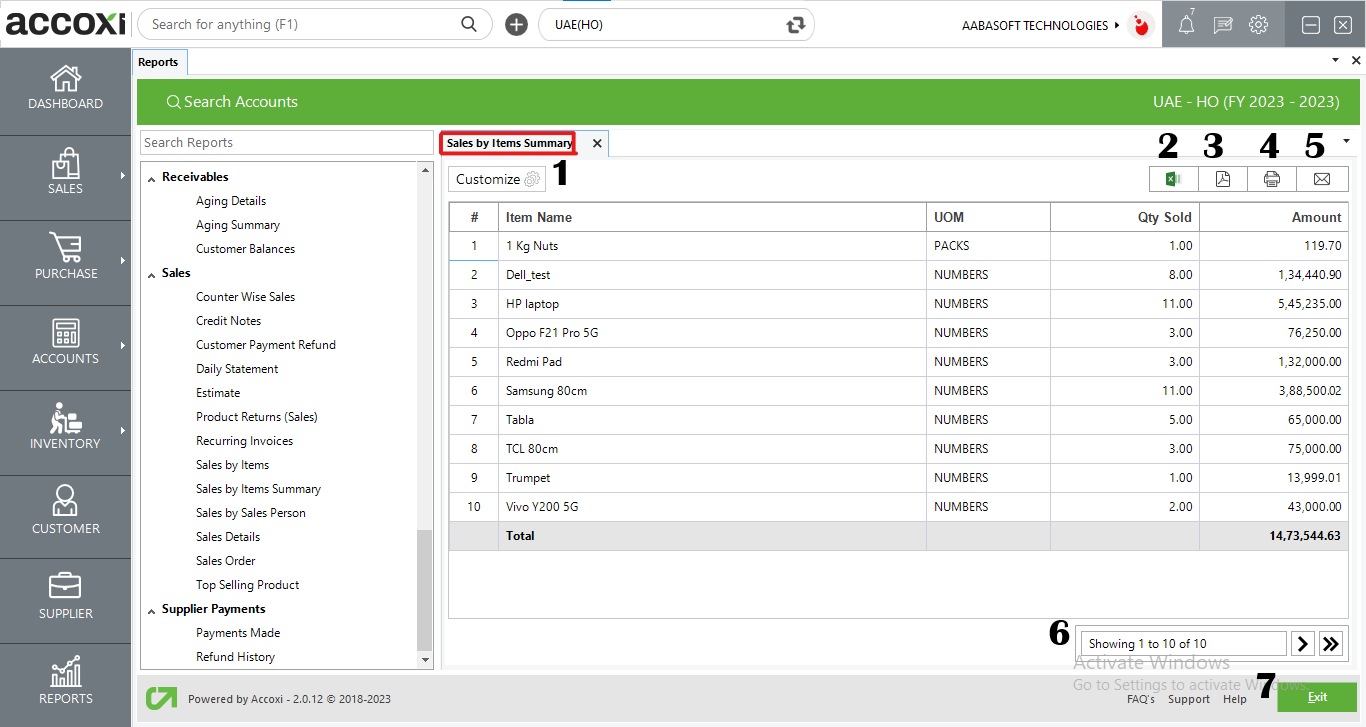The height and width of the screenshot is (727, 1366).
Task: Open the feedback message icon
Action: [x=1222, y=24]
